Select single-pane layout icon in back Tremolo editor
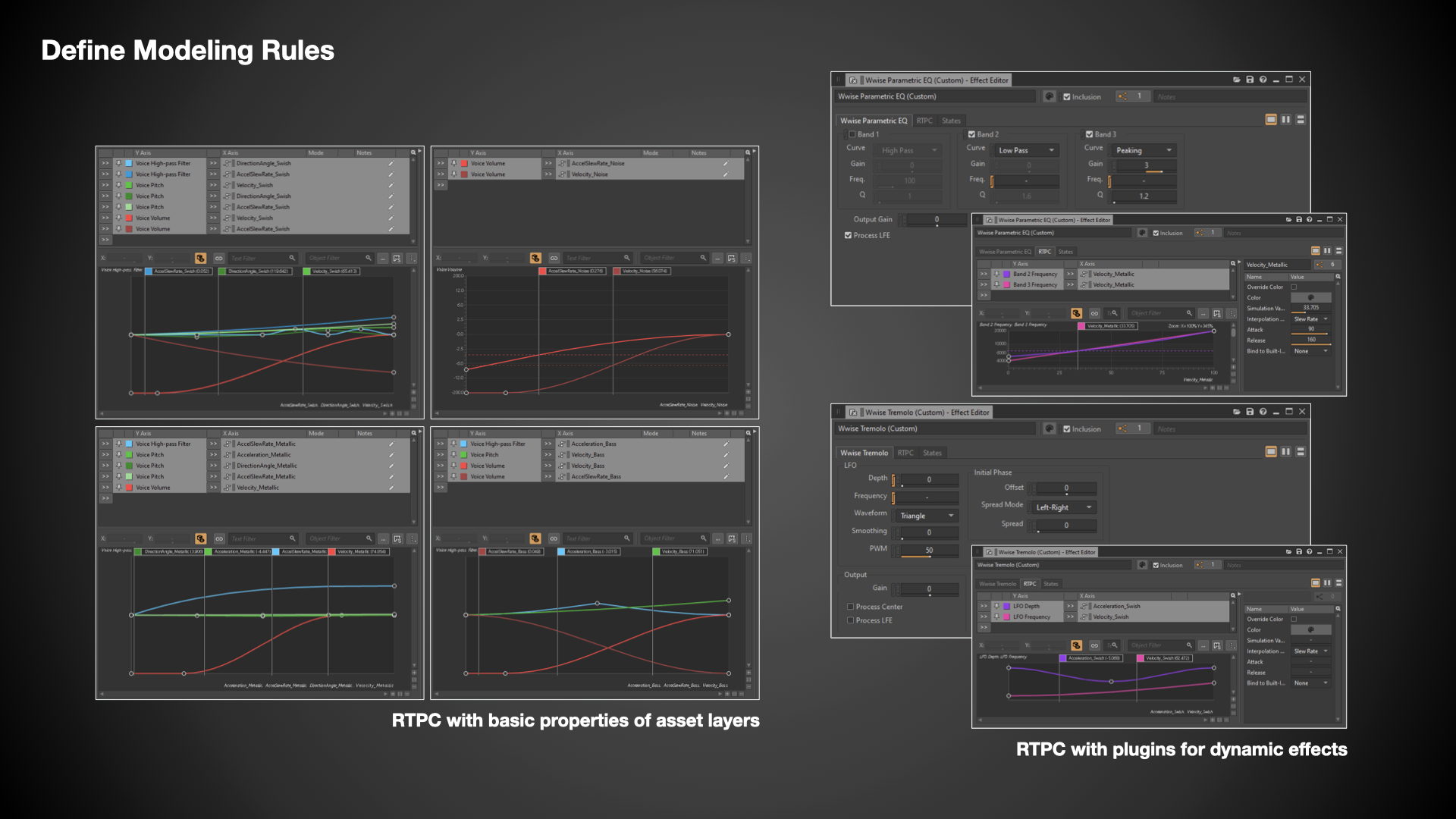The height and width of the screenshot is (819, 1456). tap(1271, 452)
